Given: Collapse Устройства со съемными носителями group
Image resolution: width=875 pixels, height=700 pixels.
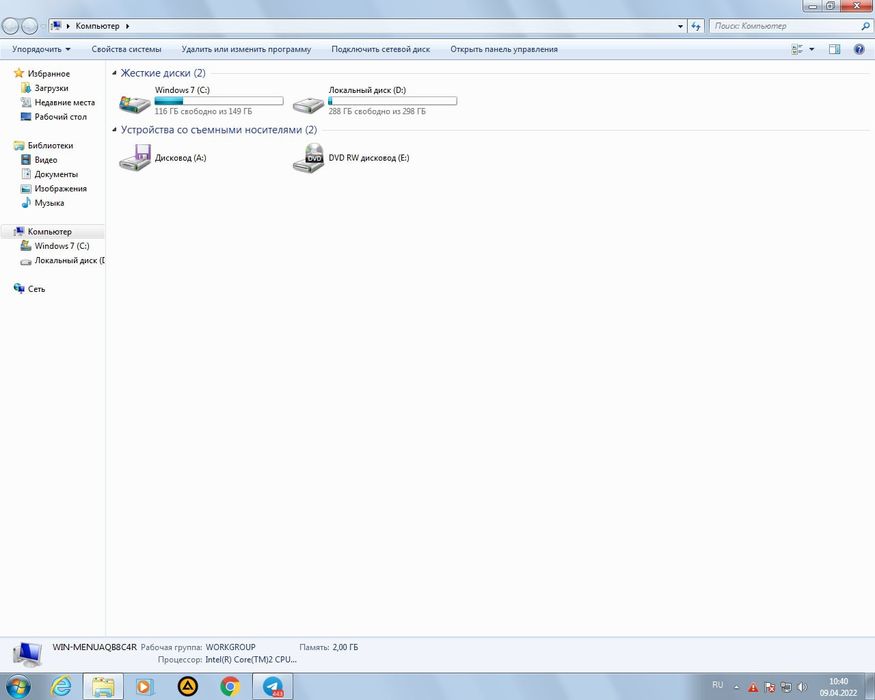Looking at the screenshot, I should click(114, 130).
